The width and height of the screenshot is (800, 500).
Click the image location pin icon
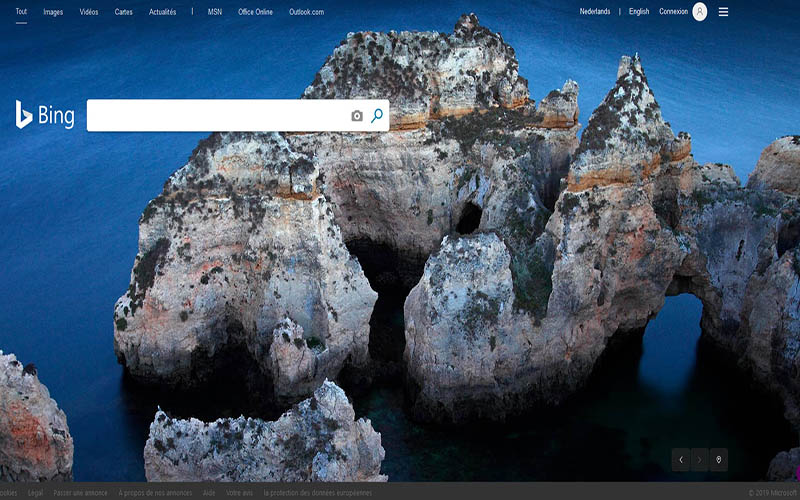pos(718,460)
